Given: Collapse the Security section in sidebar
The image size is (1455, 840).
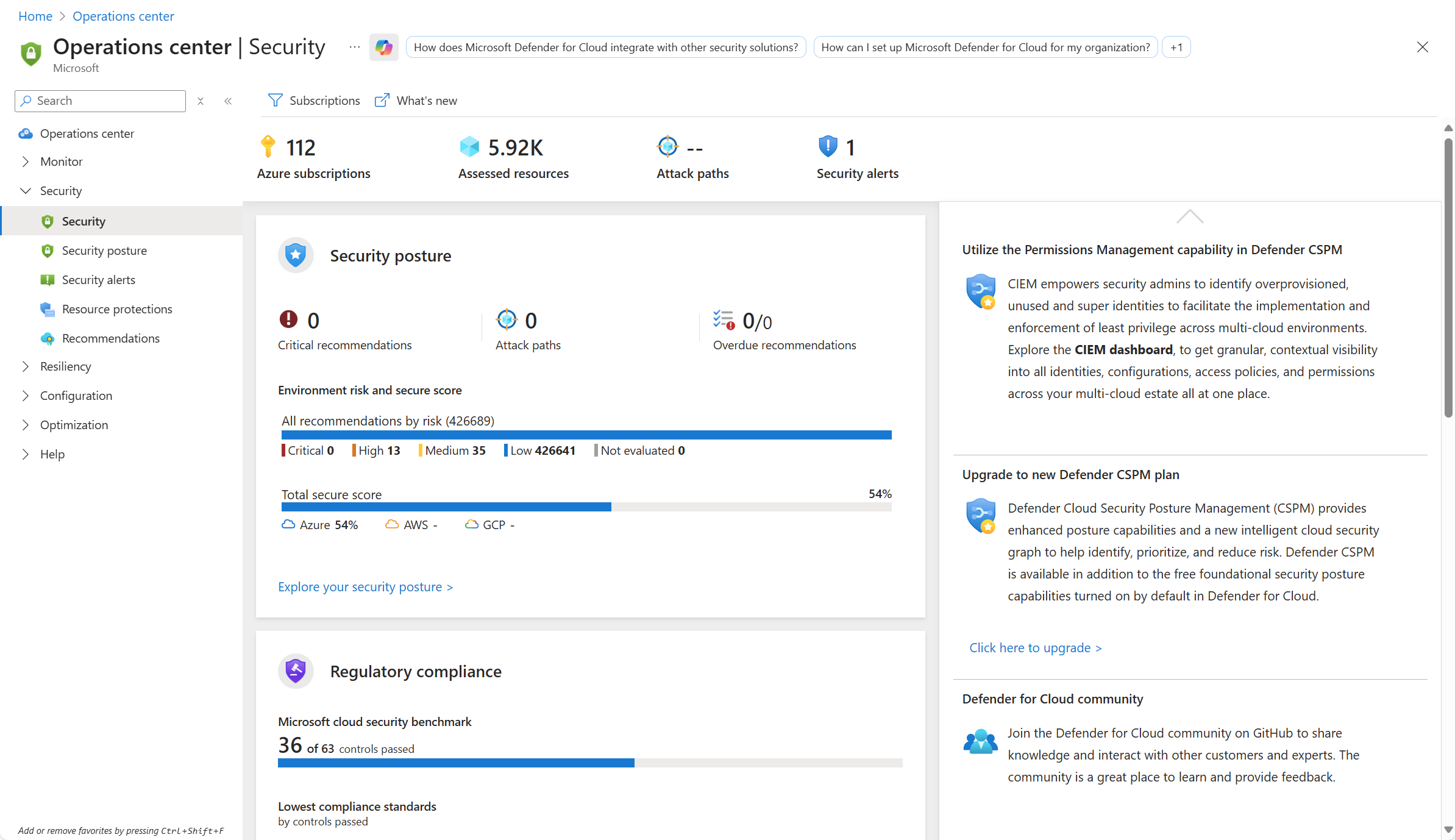Looking at the screenshot, I should [26, 191].
